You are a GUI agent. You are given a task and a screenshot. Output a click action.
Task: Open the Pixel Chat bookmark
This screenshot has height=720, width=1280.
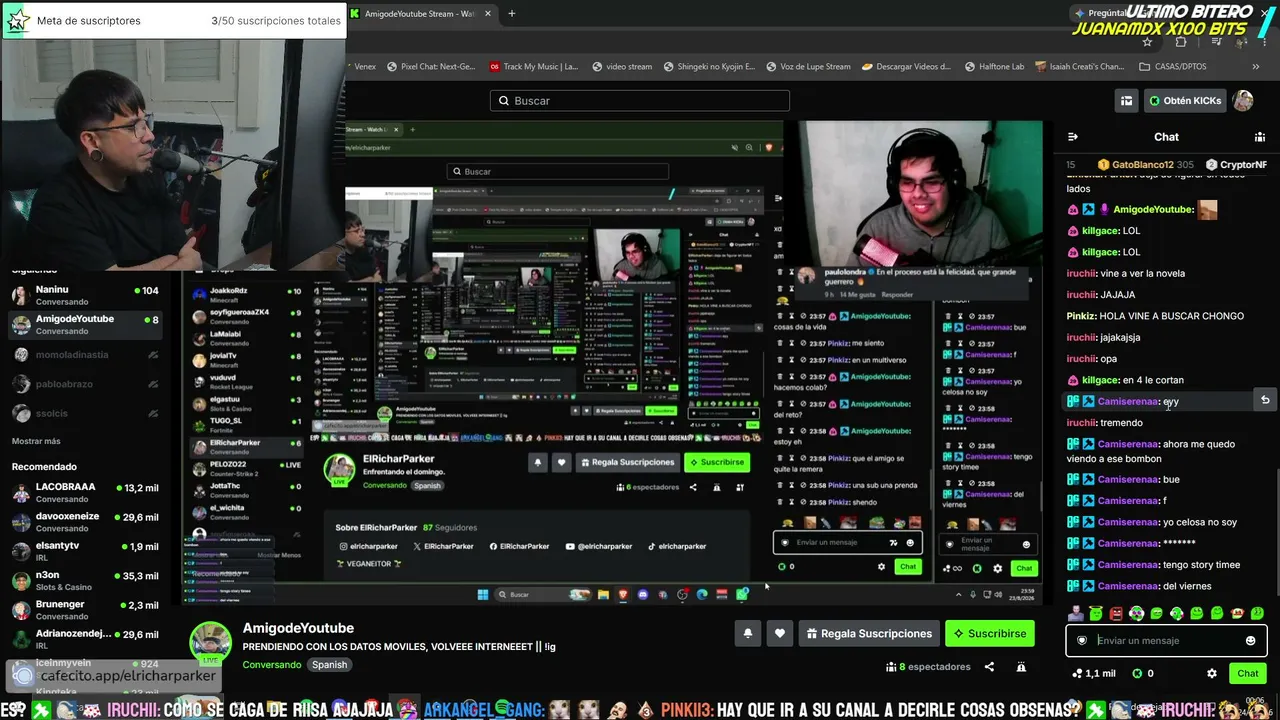click(430, 67)
